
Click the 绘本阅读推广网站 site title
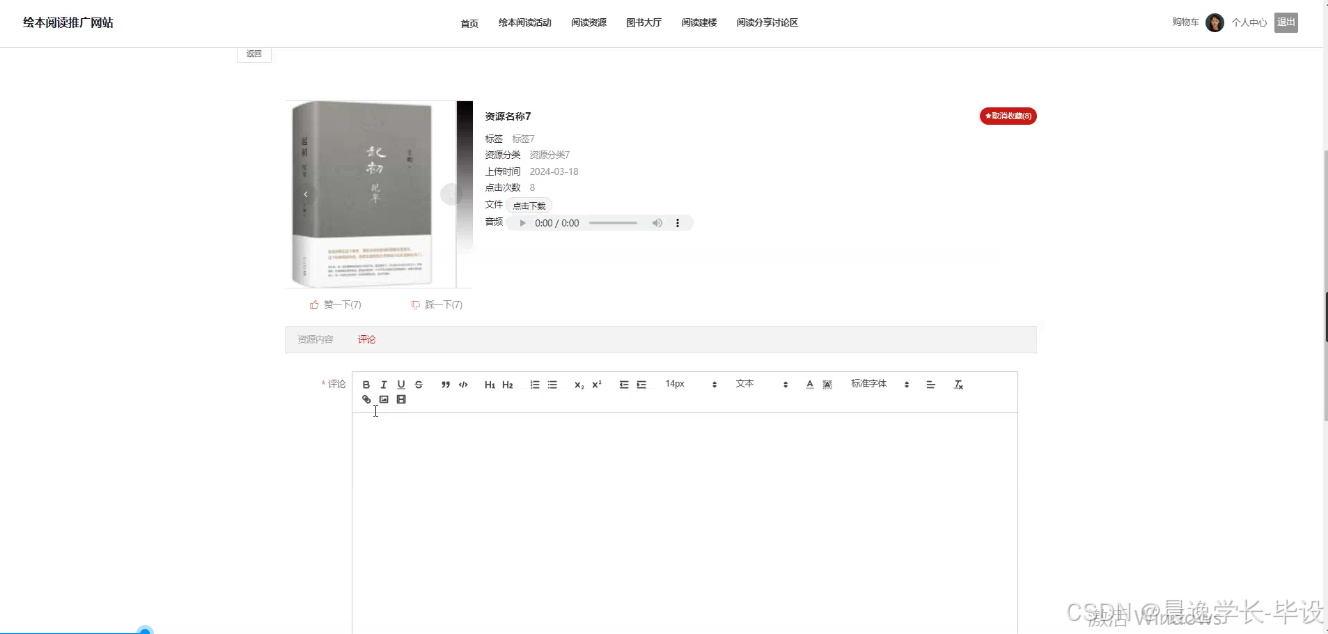pyautogui.click(x=68, y=22)
